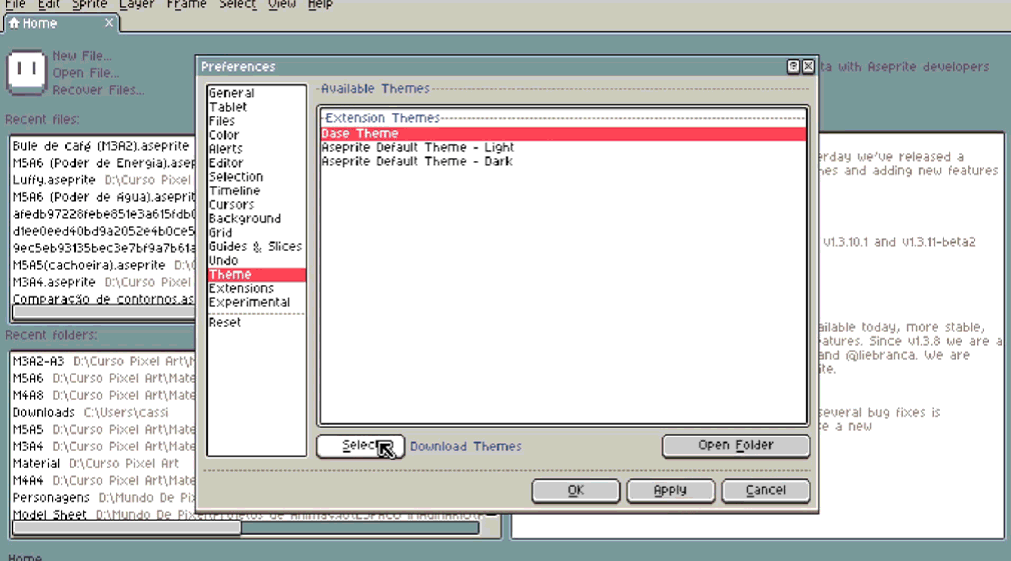Close the Preferences dialog with X icon
The width and height of the screenshot is (1011, 561).
[x=808, y=66]
